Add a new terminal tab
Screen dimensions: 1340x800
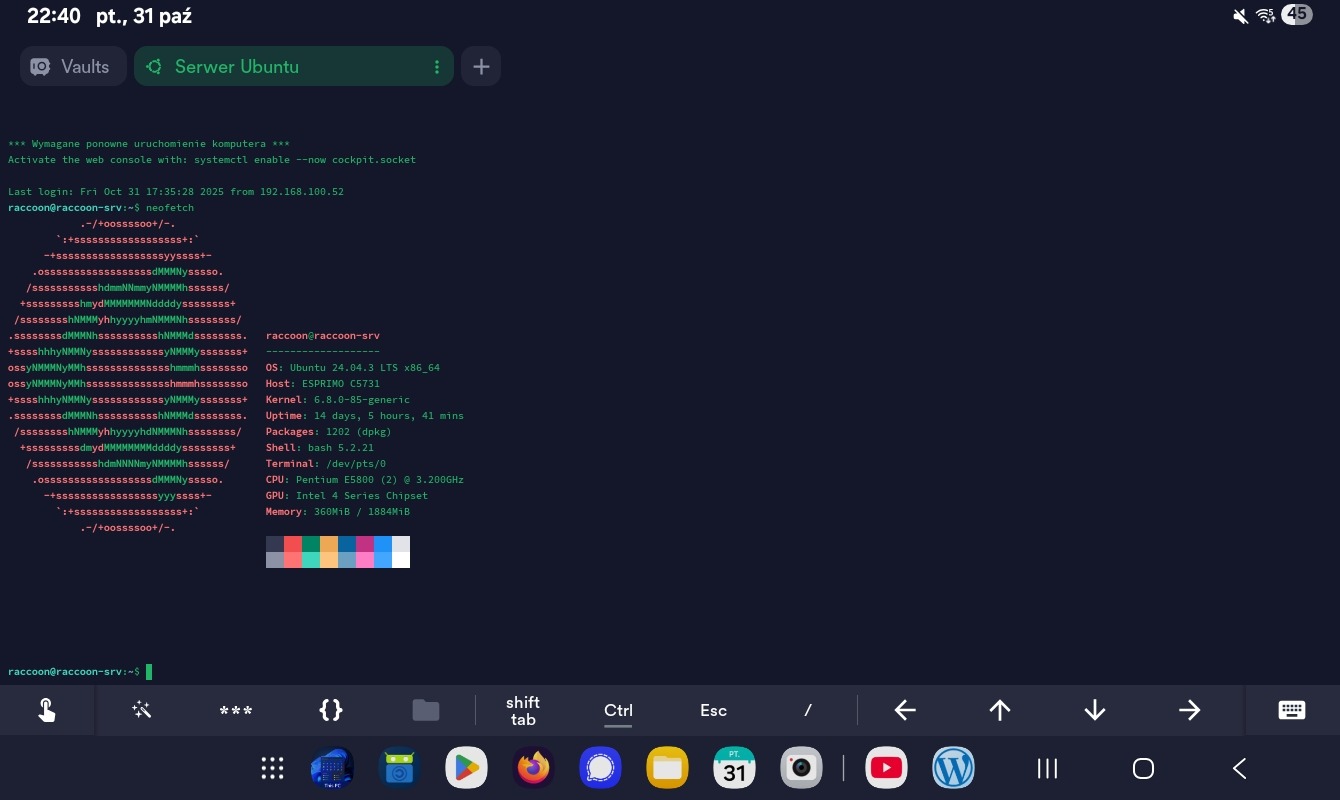point(481,67)
